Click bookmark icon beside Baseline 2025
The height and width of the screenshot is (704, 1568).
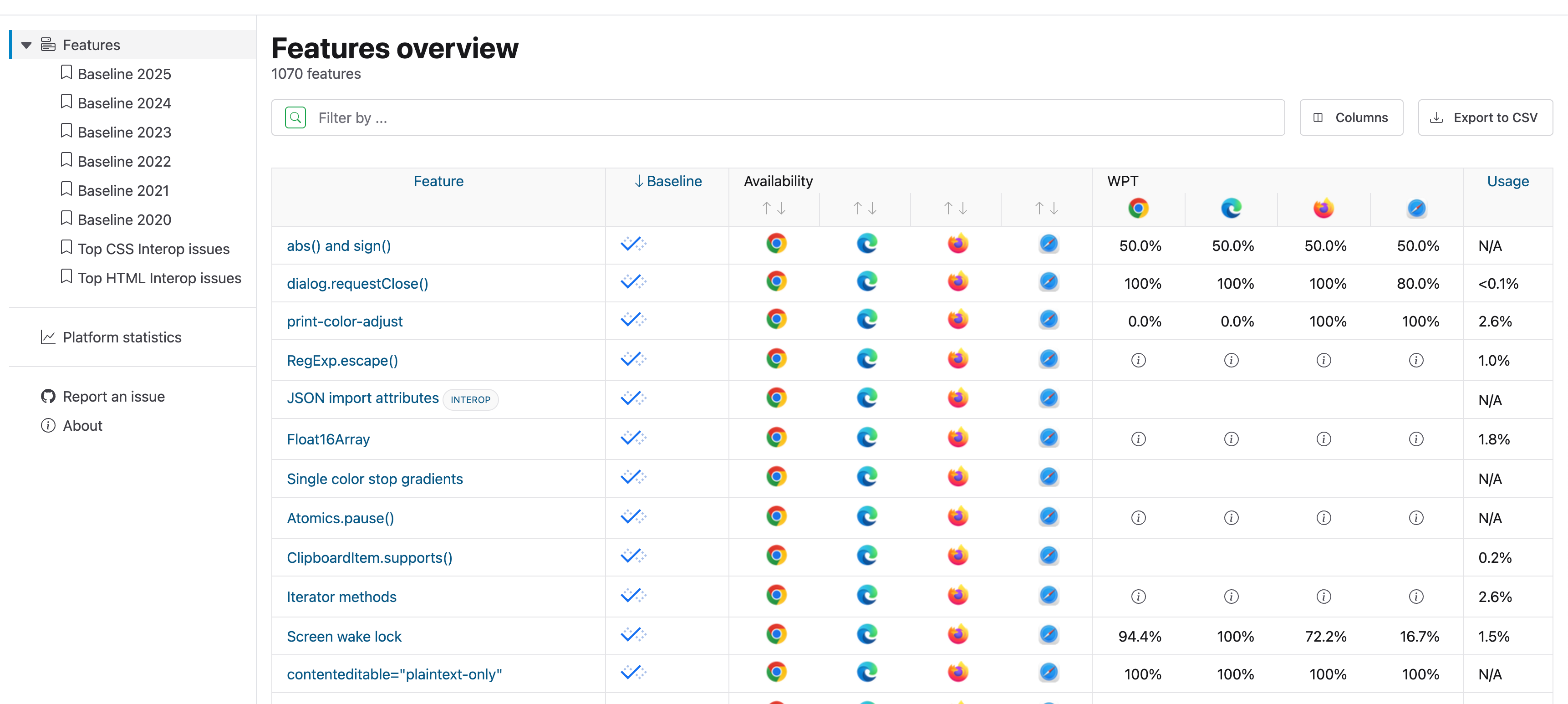pos(66,72)
